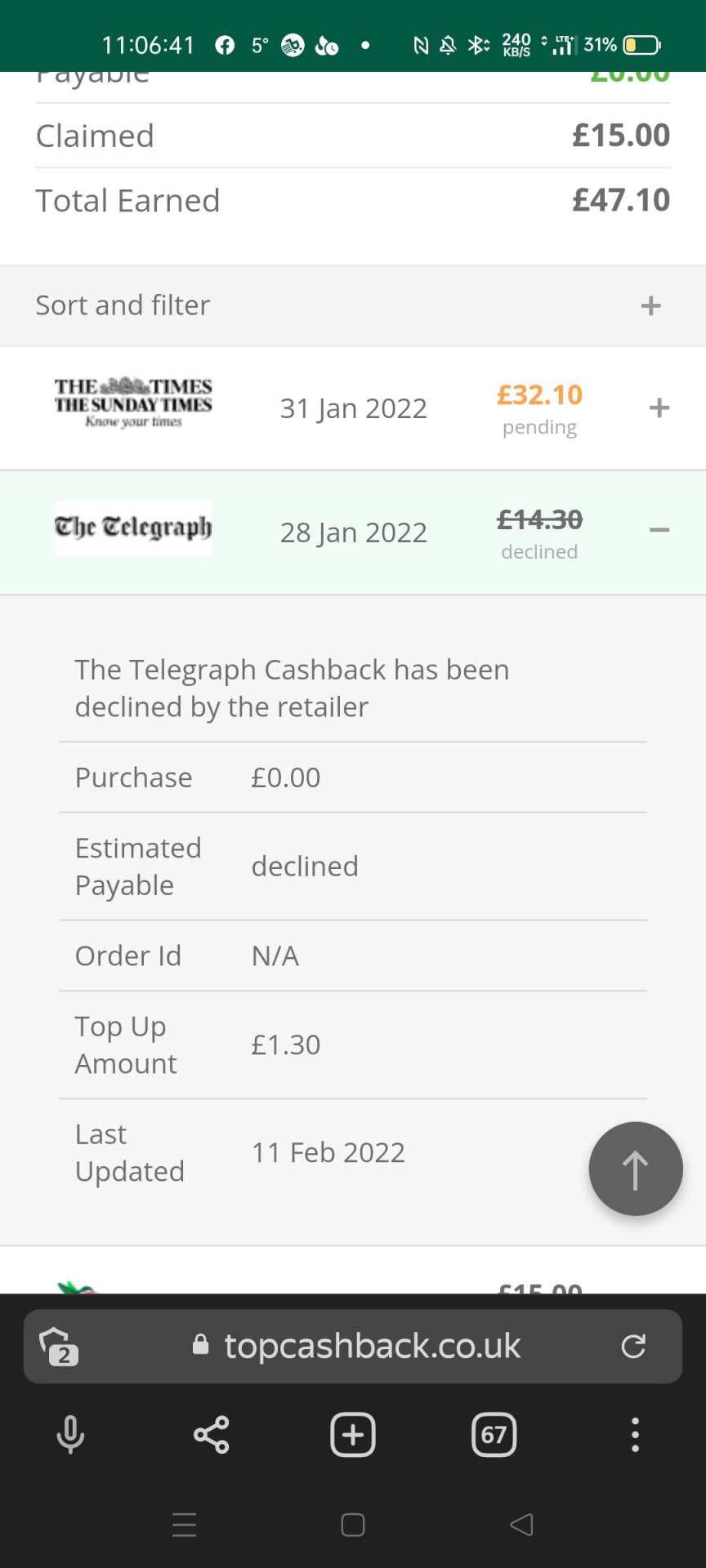Reload the page with refresh icon
Image resolution: width=706 pixels, height=1568 pixels.
click(633, 1346)
